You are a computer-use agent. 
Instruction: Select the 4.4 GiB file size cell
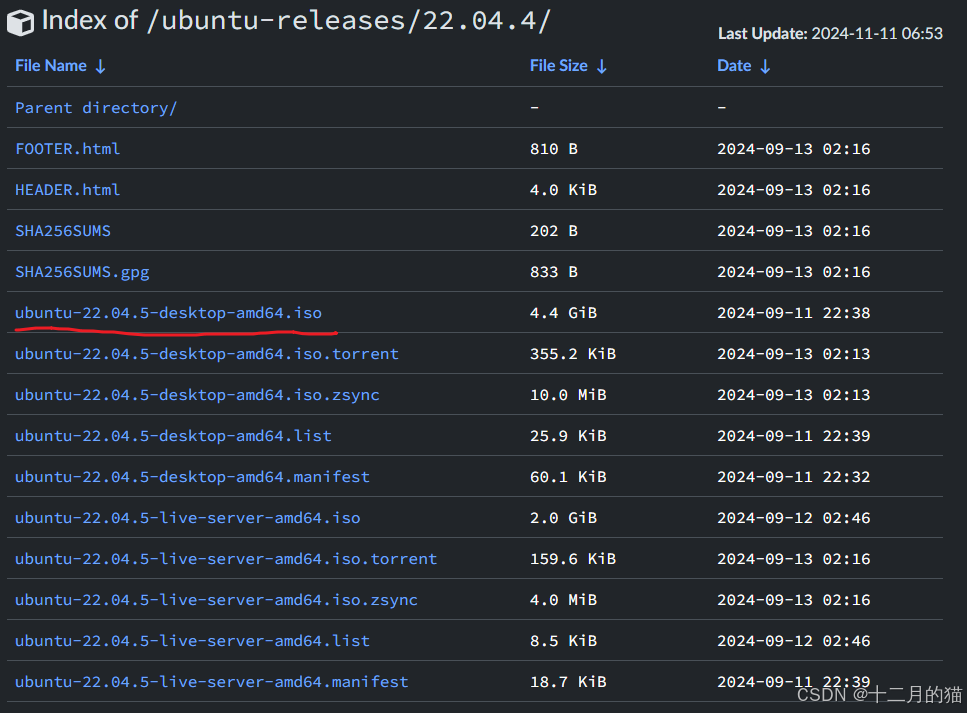tap(563, 313)
